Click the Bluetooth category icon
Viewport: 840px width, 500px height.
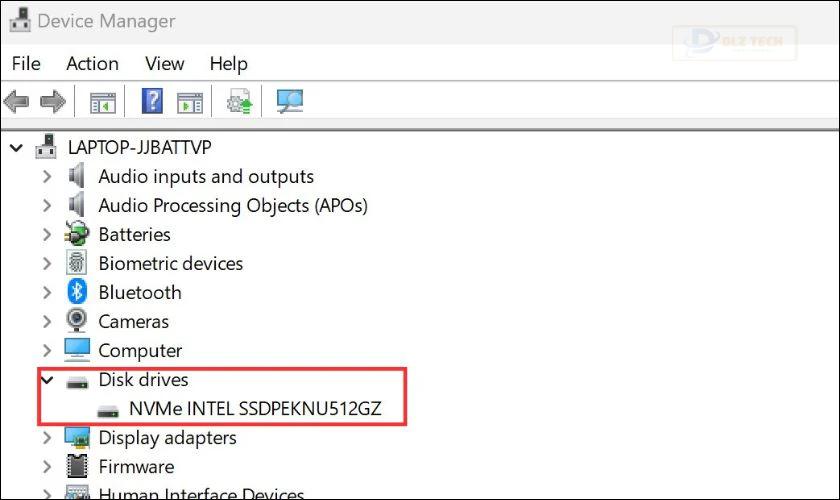(77, 292)
